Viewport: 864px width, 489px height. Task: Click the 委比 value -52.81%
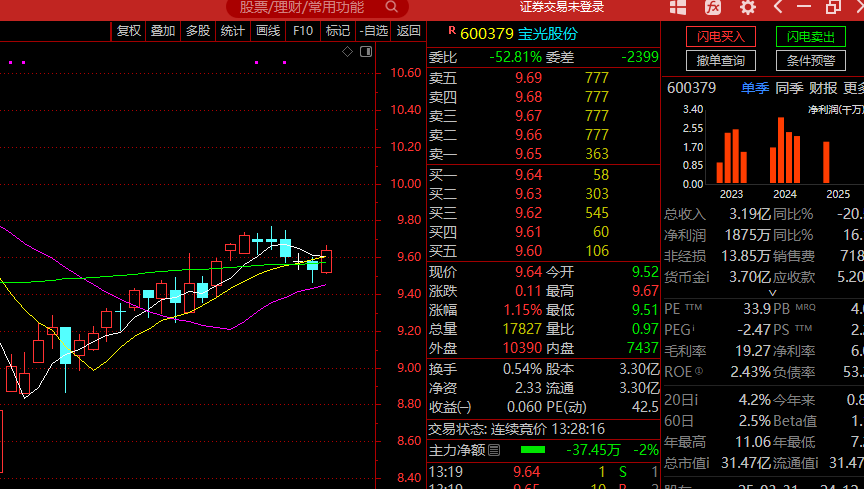click(515, 57)
